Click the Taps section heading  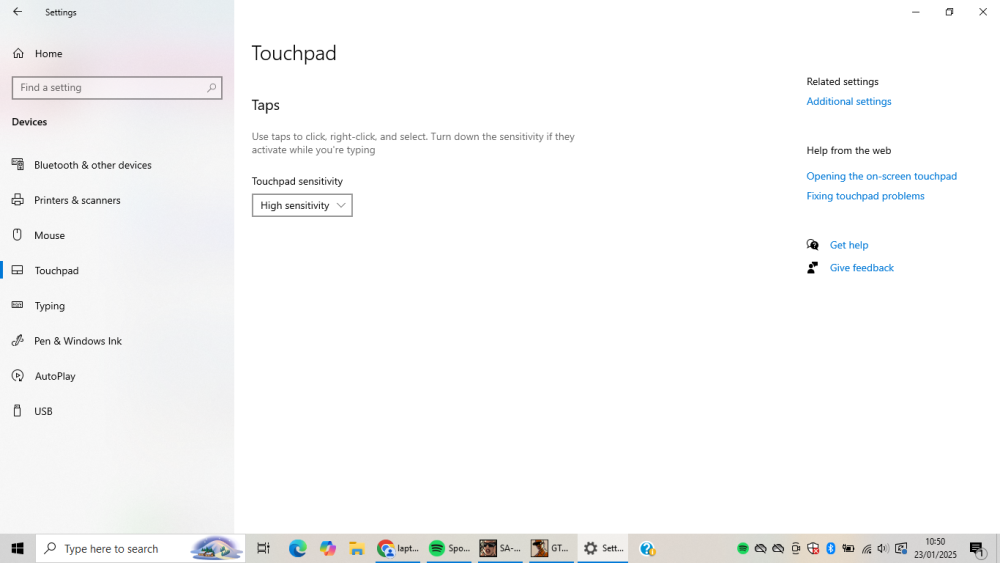pos(265,105)
